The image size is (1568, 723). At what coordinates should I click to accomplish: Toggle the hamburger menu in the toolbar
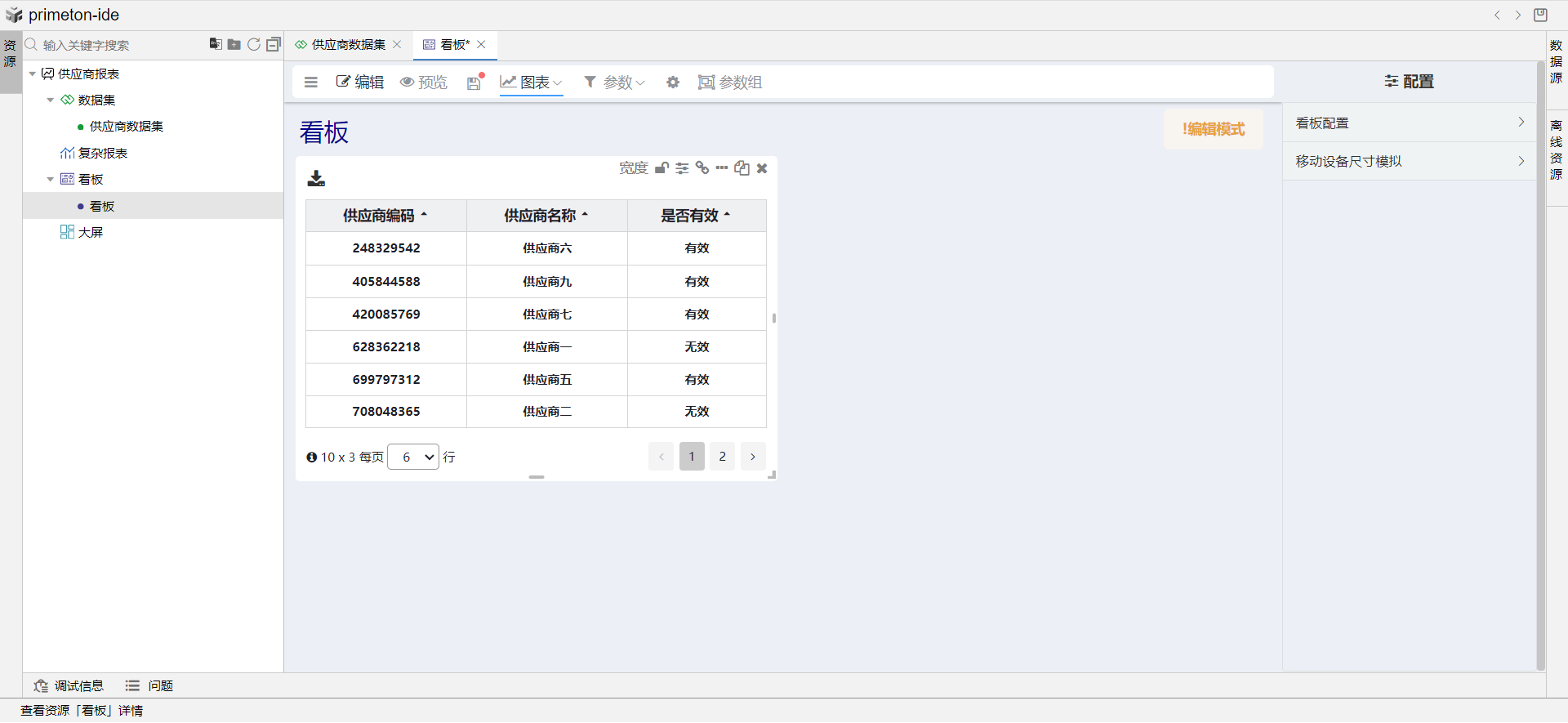coord(311,83)
